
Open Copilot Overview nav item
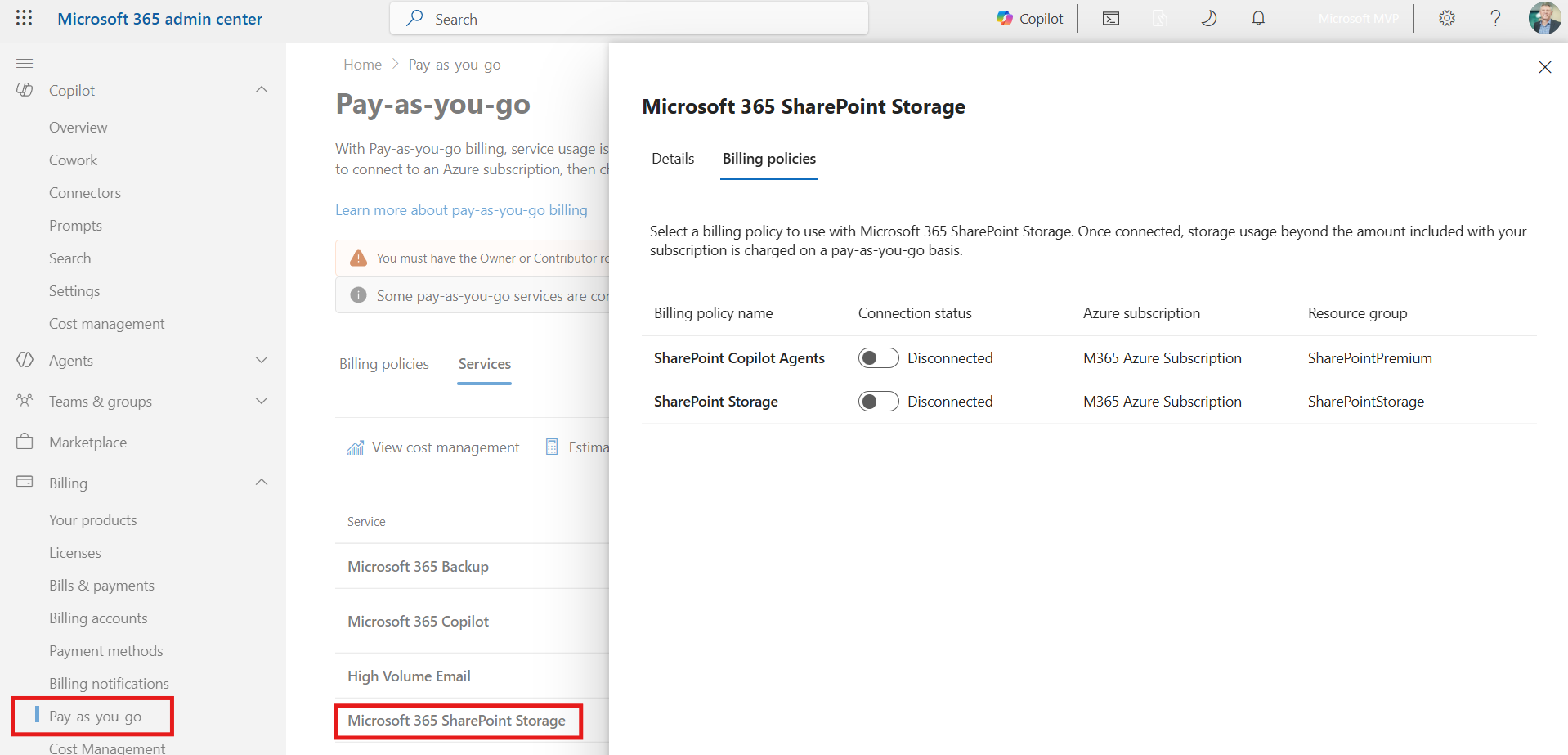coord(78,128)
